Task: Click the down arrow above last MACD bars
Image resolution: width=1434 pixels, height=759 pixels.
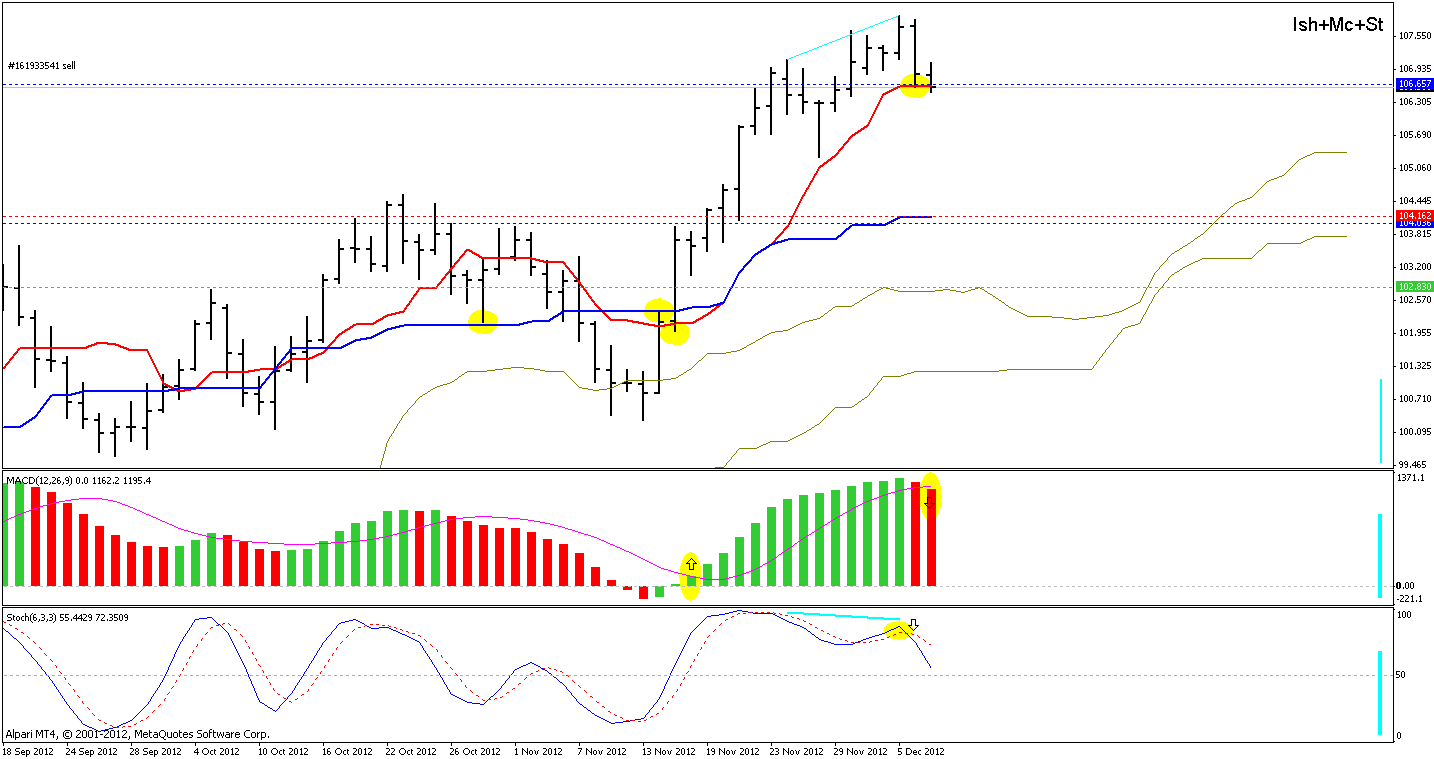Action: tap(928, 503)
